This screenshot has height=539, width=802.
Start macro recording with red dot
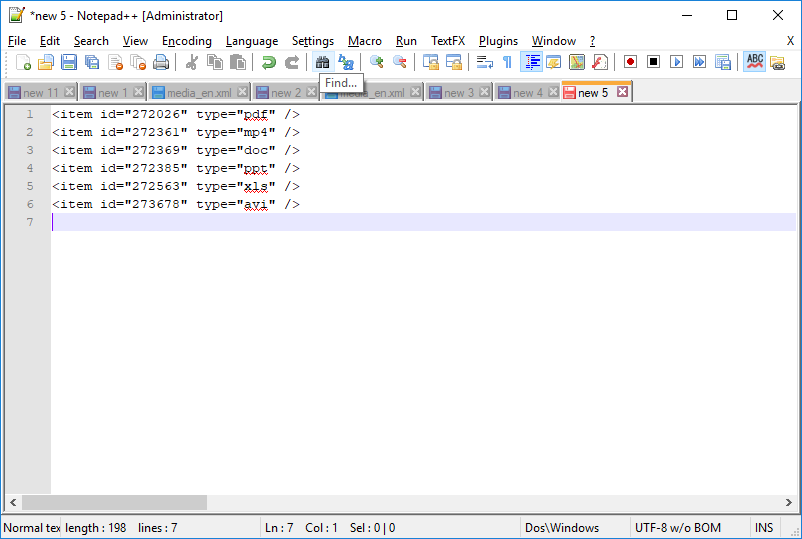tap(630, 62)
